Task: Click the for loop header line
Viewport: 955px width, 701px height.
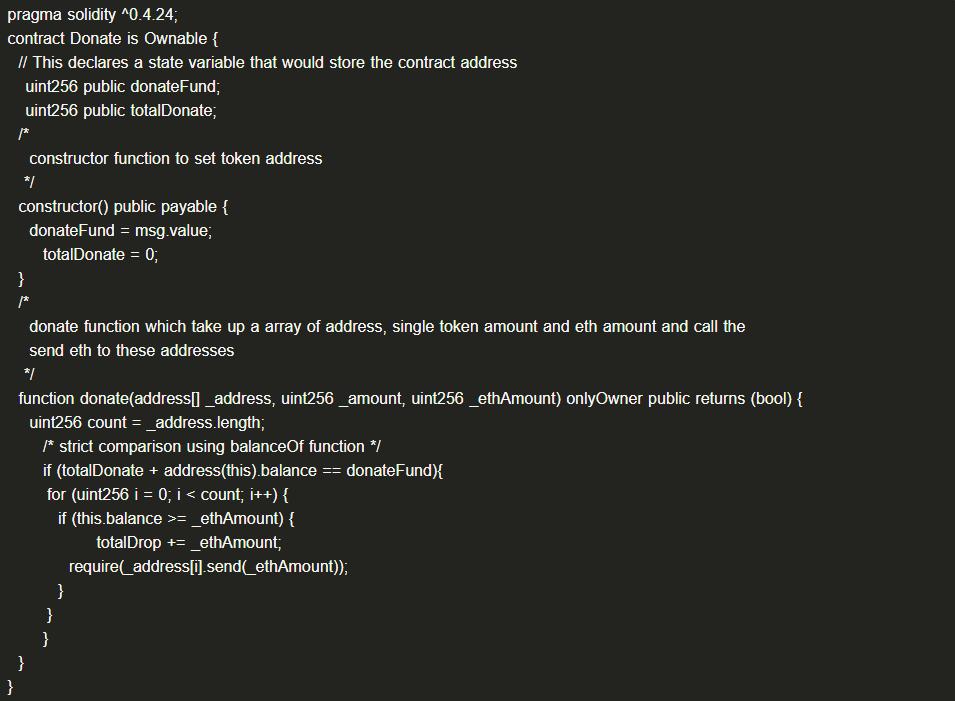Action: 167,495
